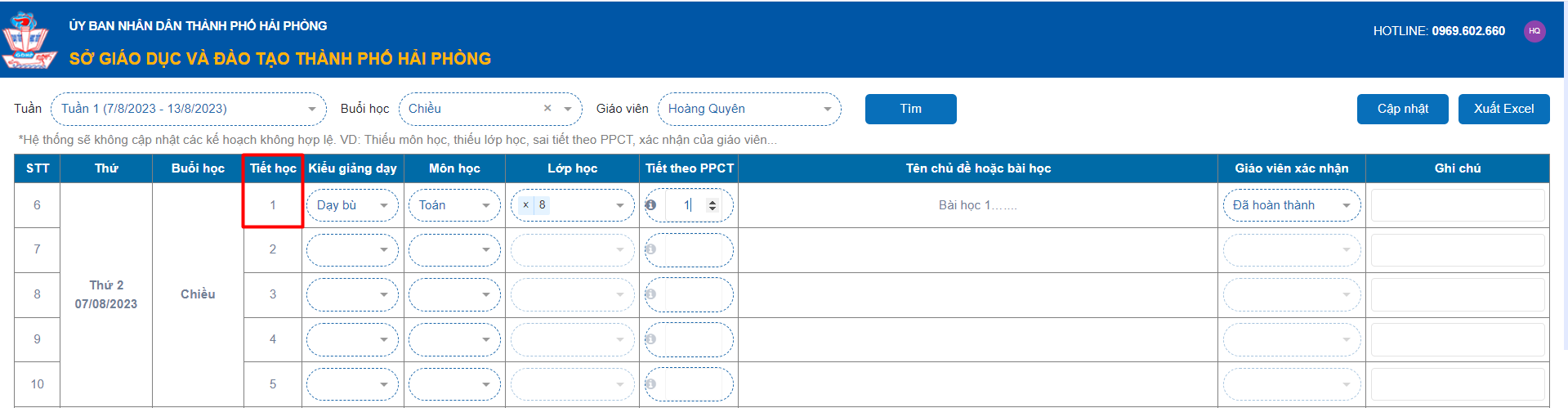This screenshot has width=1568, height=408.
Task: Click the info icon in row 7
Action: tap(650, 249)
